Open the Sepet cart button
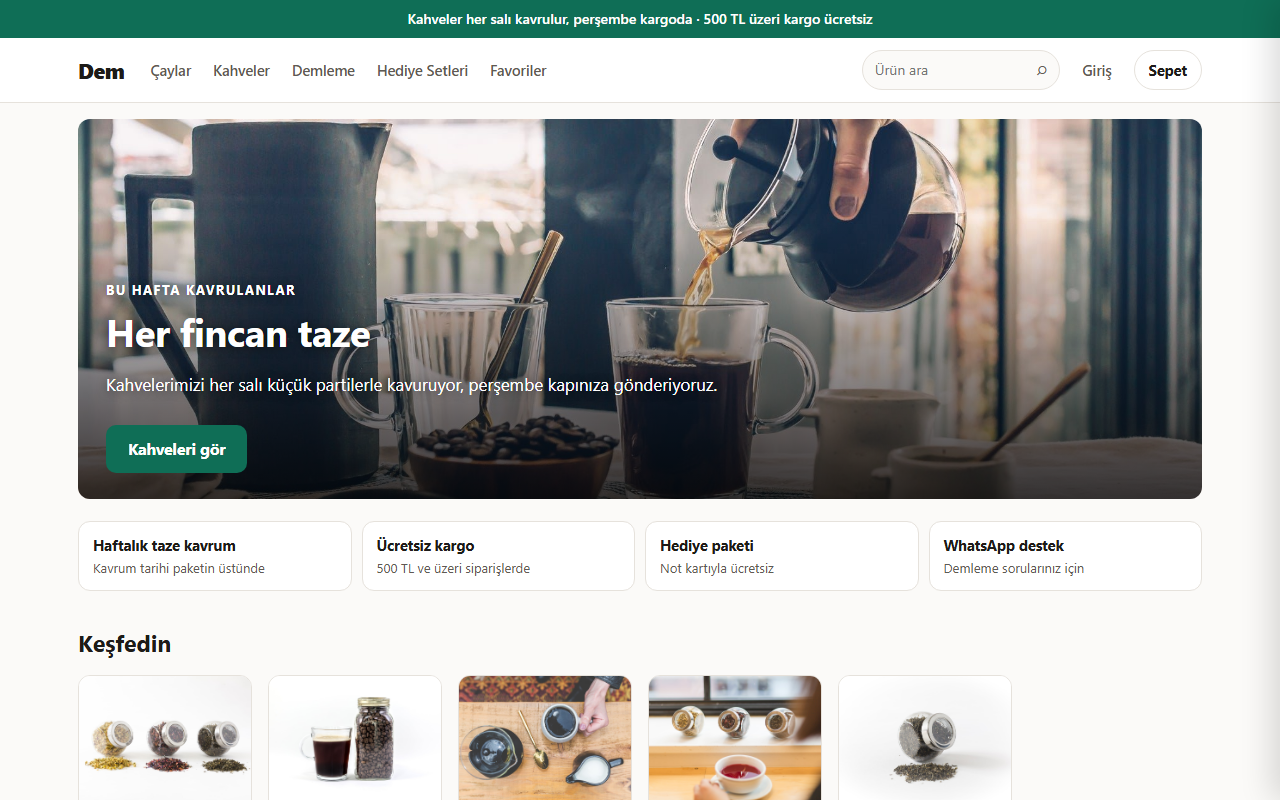Screen dimensions: 1280x800 tap(1167, 70)
